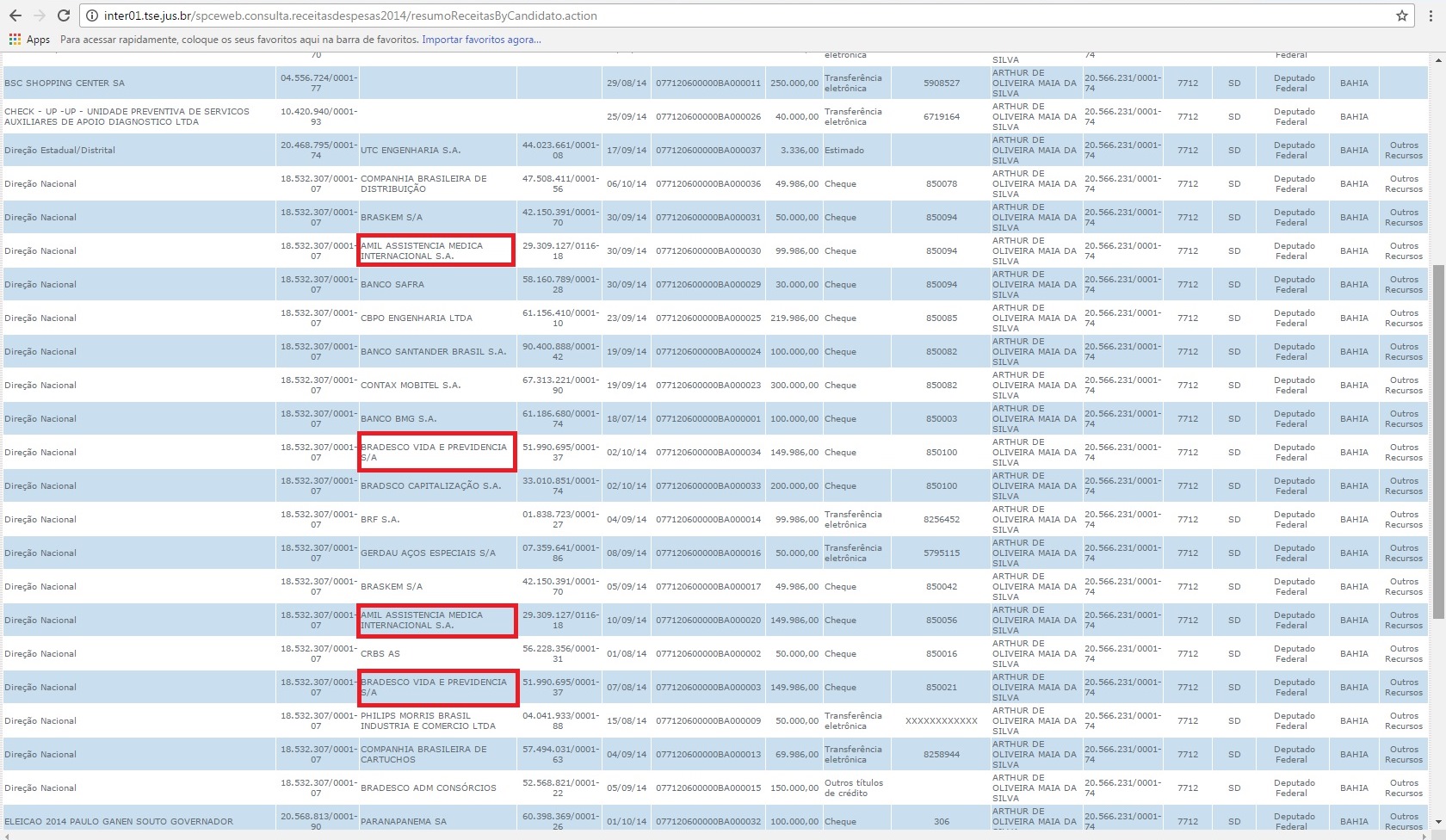Select 'GERDAU AÇOS ESPECIAIS S/A' cell
The width and height of the screenshot is (1446, 840).
point(437,553)
